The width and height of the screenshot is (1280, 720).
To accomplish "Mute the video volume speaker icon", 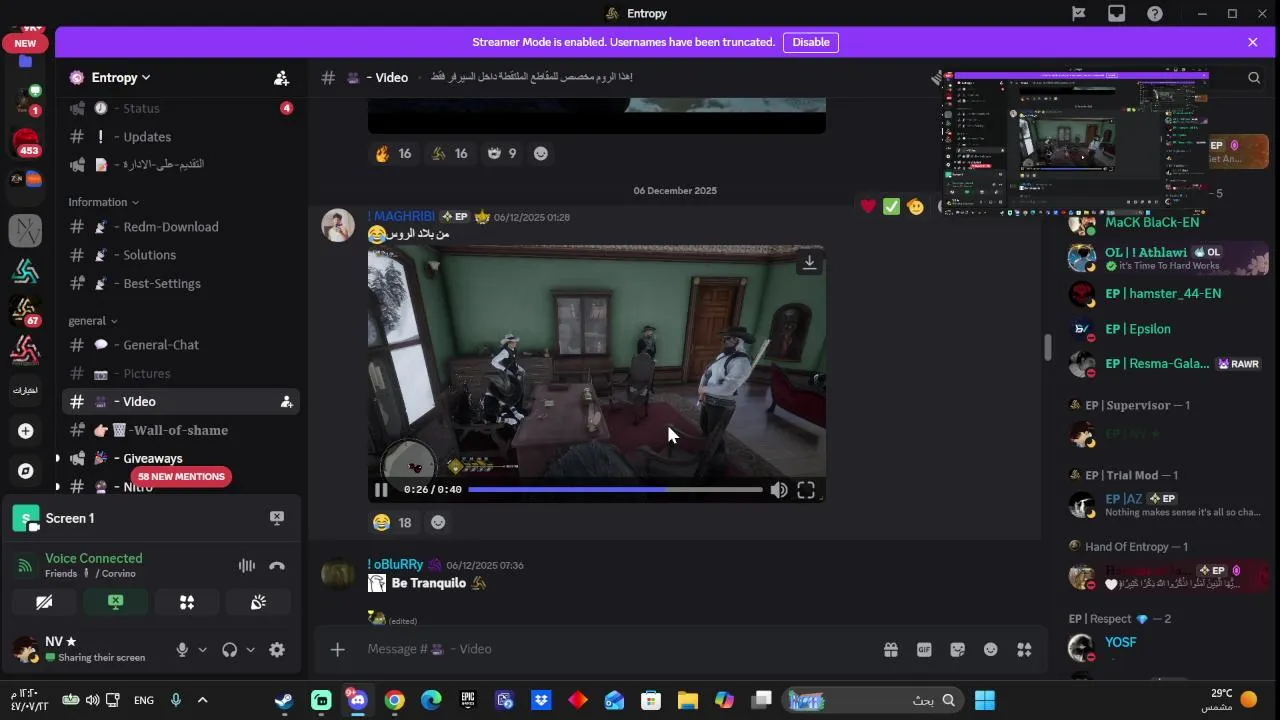I will point(779,490).
